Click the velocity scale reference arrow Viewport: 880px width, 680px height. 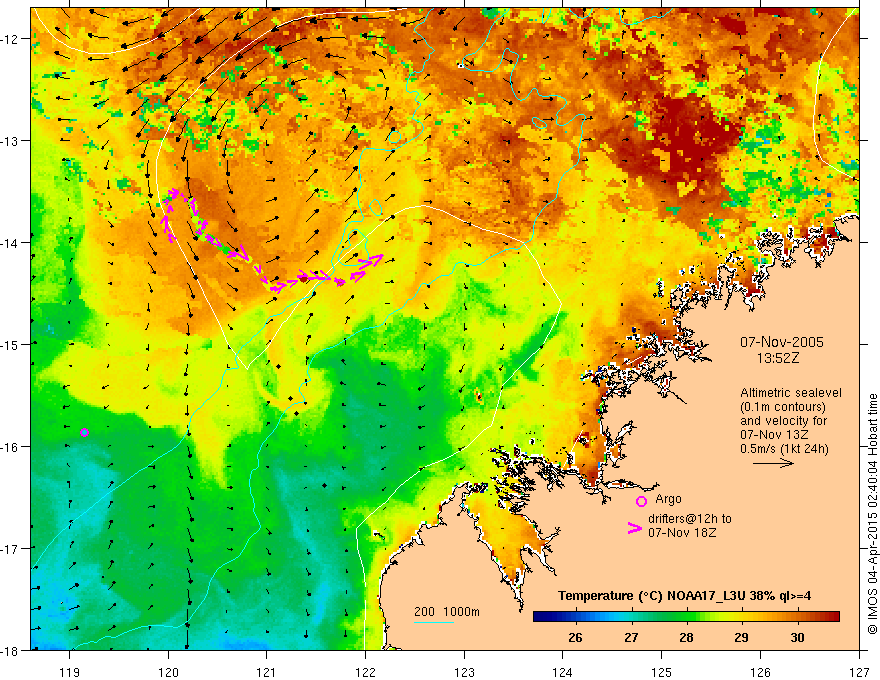(773, 463)
